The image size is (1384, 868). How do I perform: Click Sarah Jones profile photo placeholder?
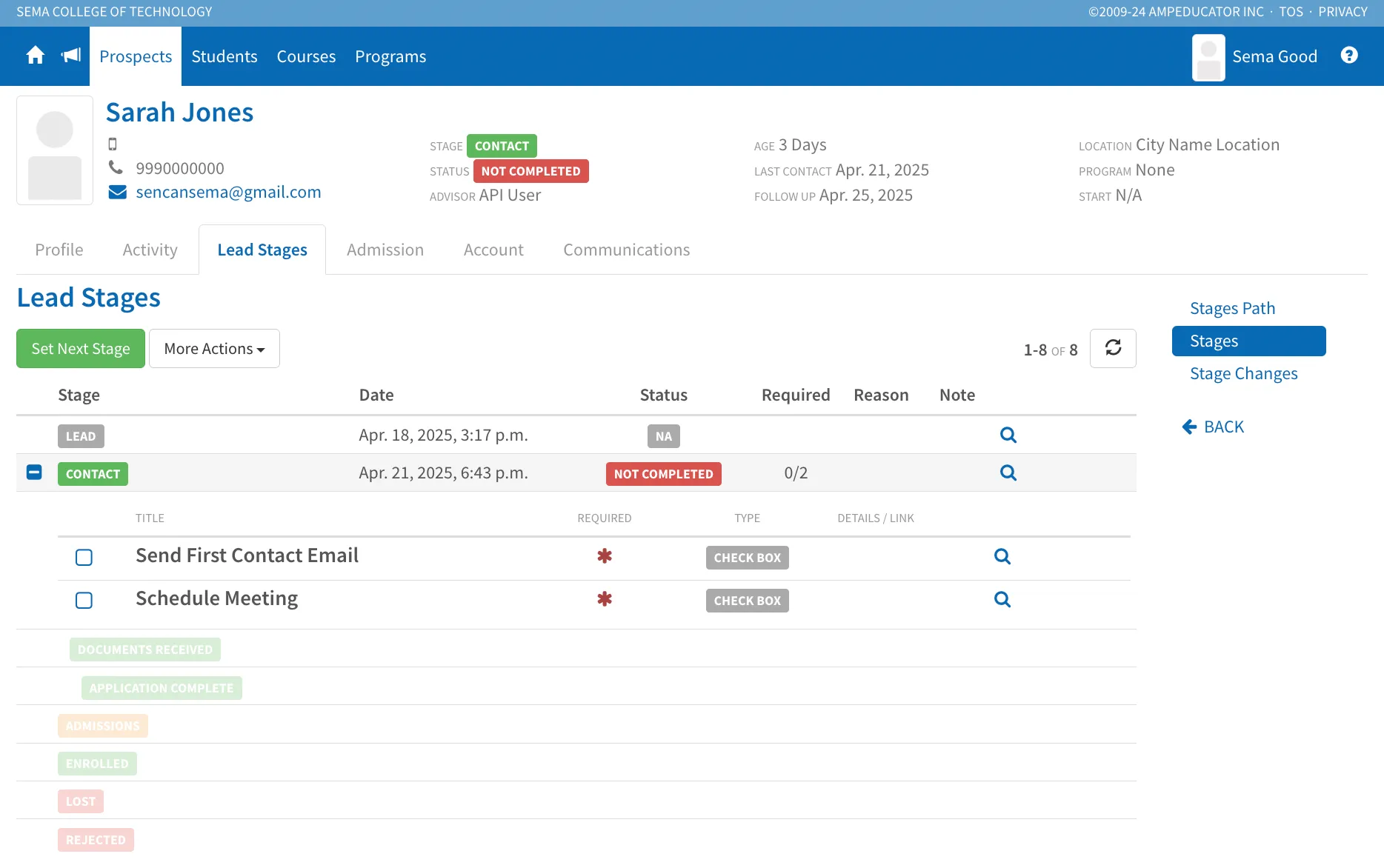click(x=55, y=150)
